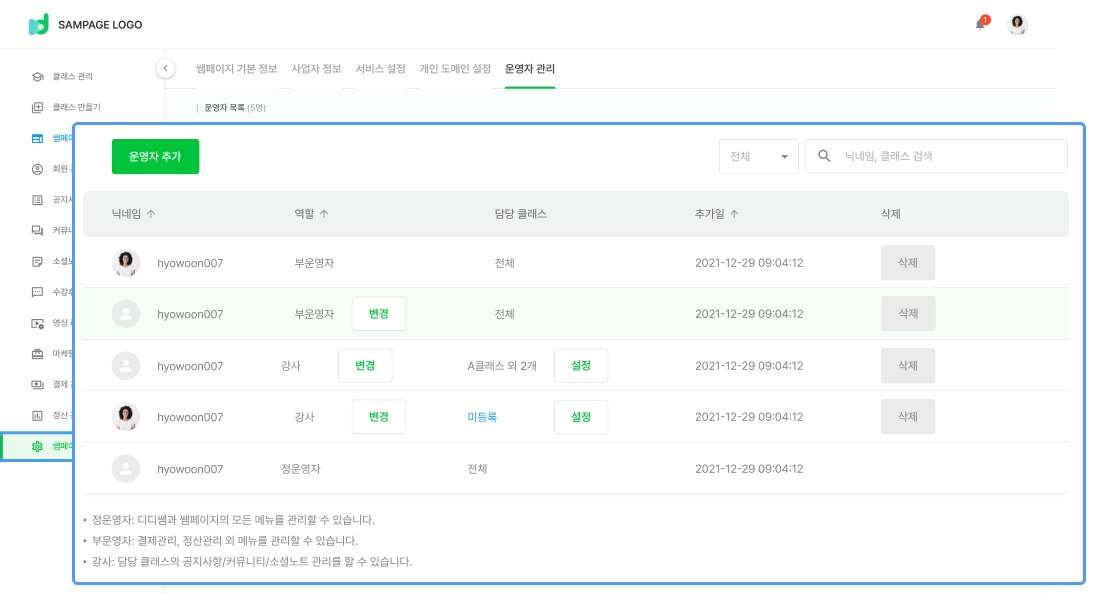Click the profile avatar in header
This screenshot has width=1107, height=594.
[1017, 24]
